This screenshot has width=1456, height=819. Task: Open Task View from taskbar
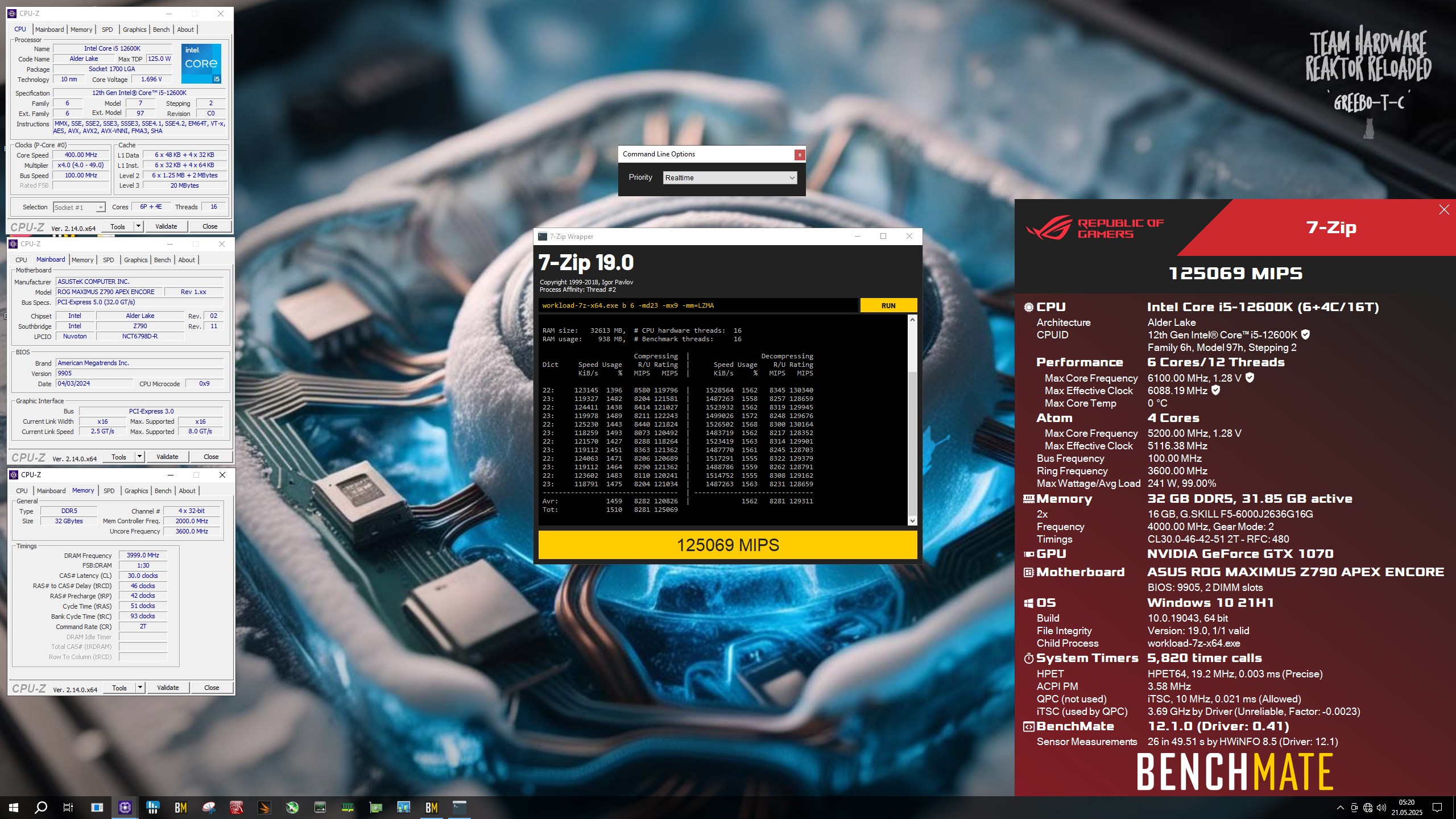68,807
